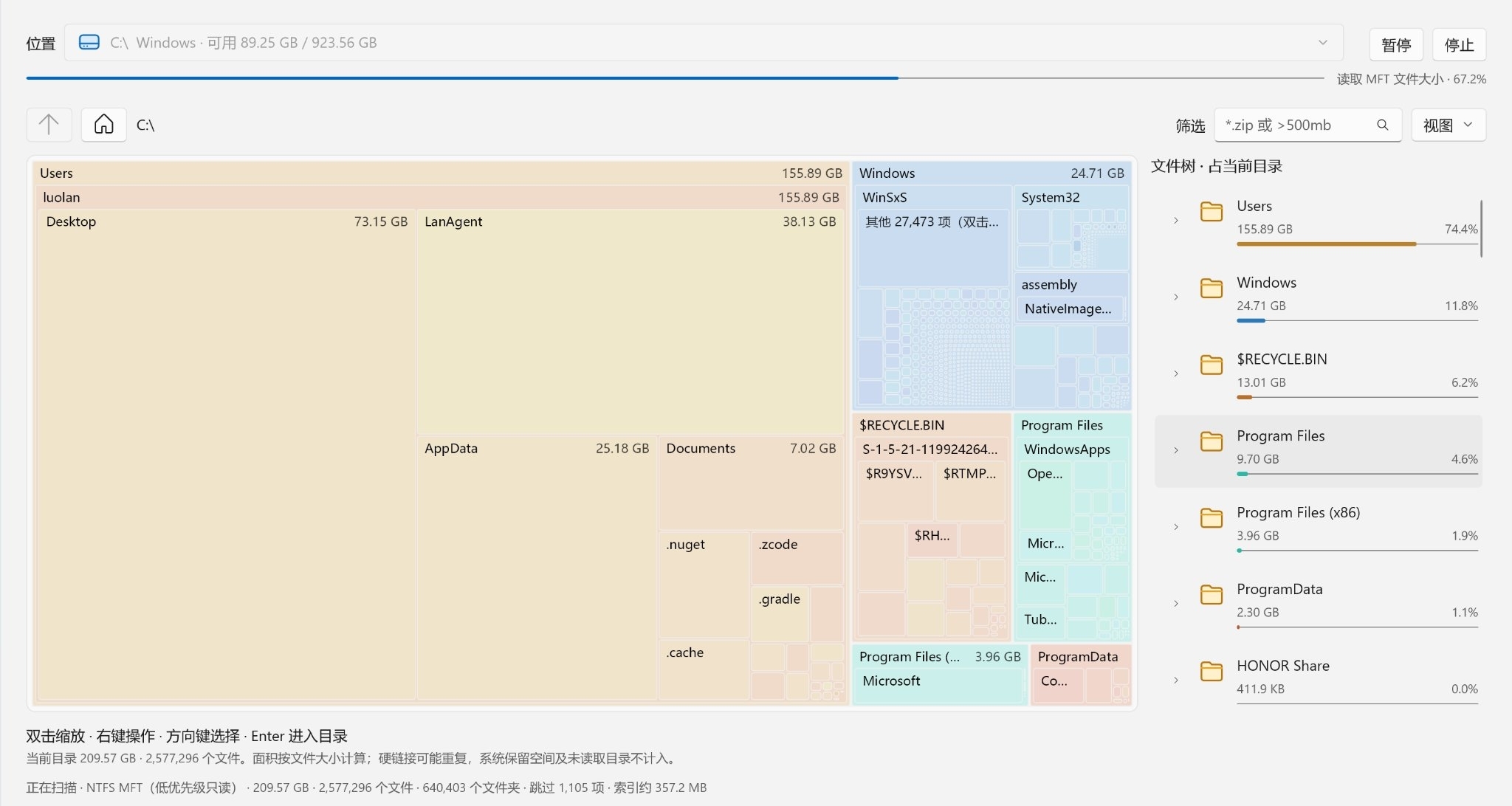This screenshot has width=1512, height=806.
Task: Click the 停止 stop button
Action: click(x=1459, y=45)
